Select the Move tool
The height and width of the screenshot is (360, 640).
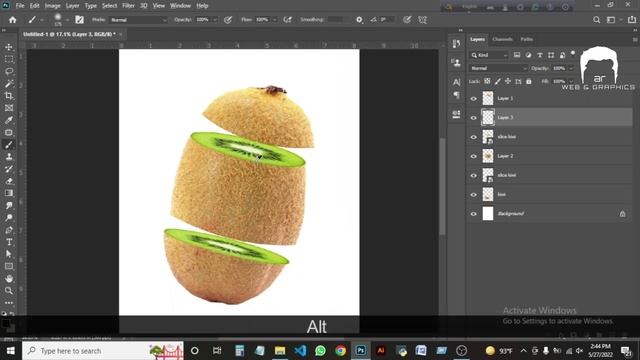click(x=9, y=47)
